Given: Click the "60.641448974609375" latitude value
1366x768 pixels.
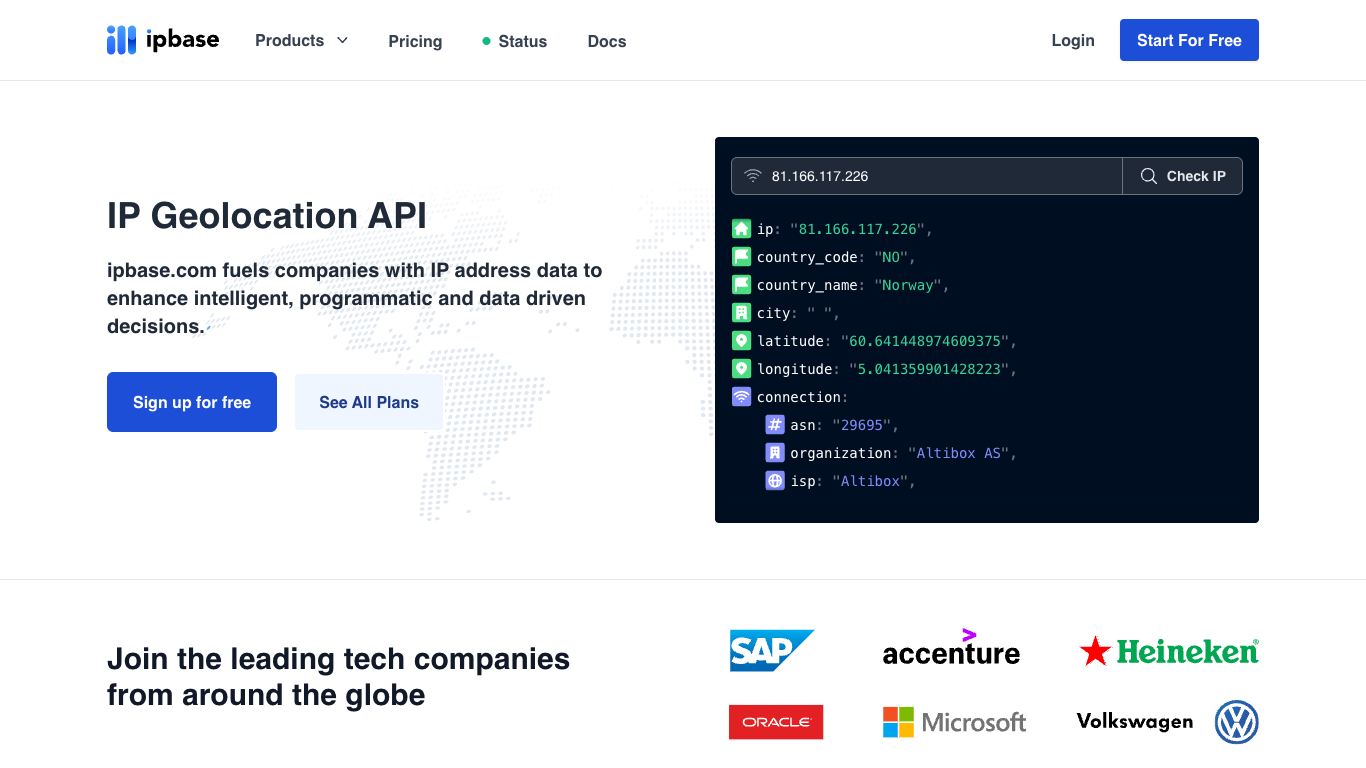Looking at the screenshot, I should click(924, 341).
